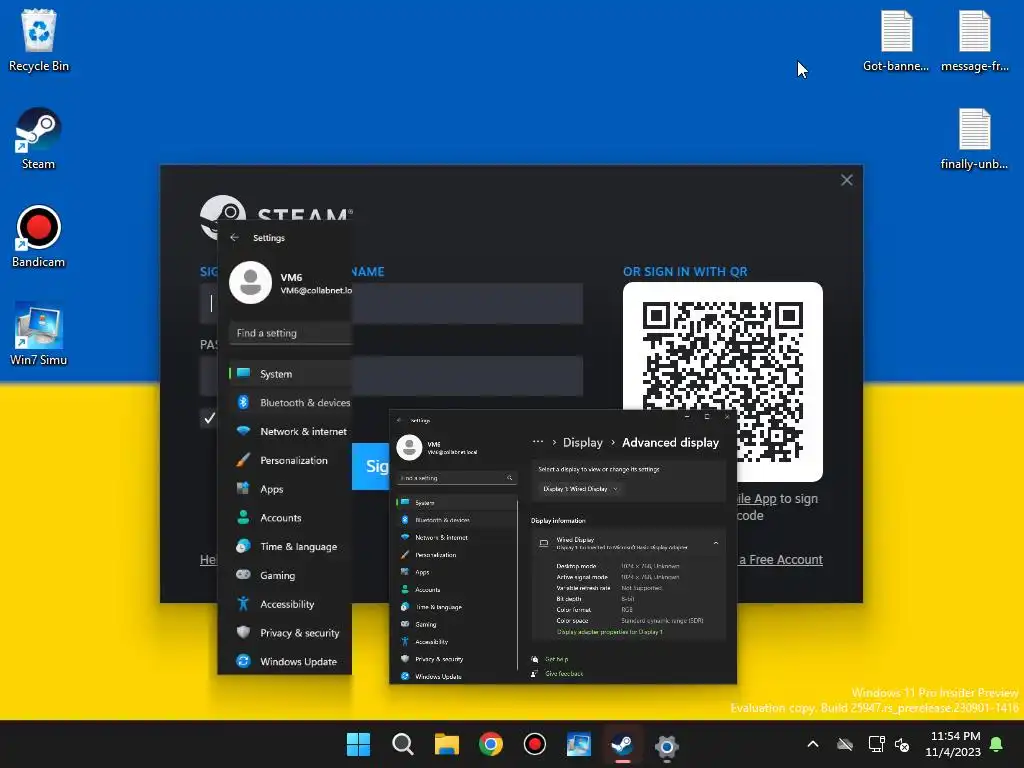The height and width of the screenshot is (768, 1024).
Task: Select System in the large Settings sidebar
Action: [x=291, y=374]
